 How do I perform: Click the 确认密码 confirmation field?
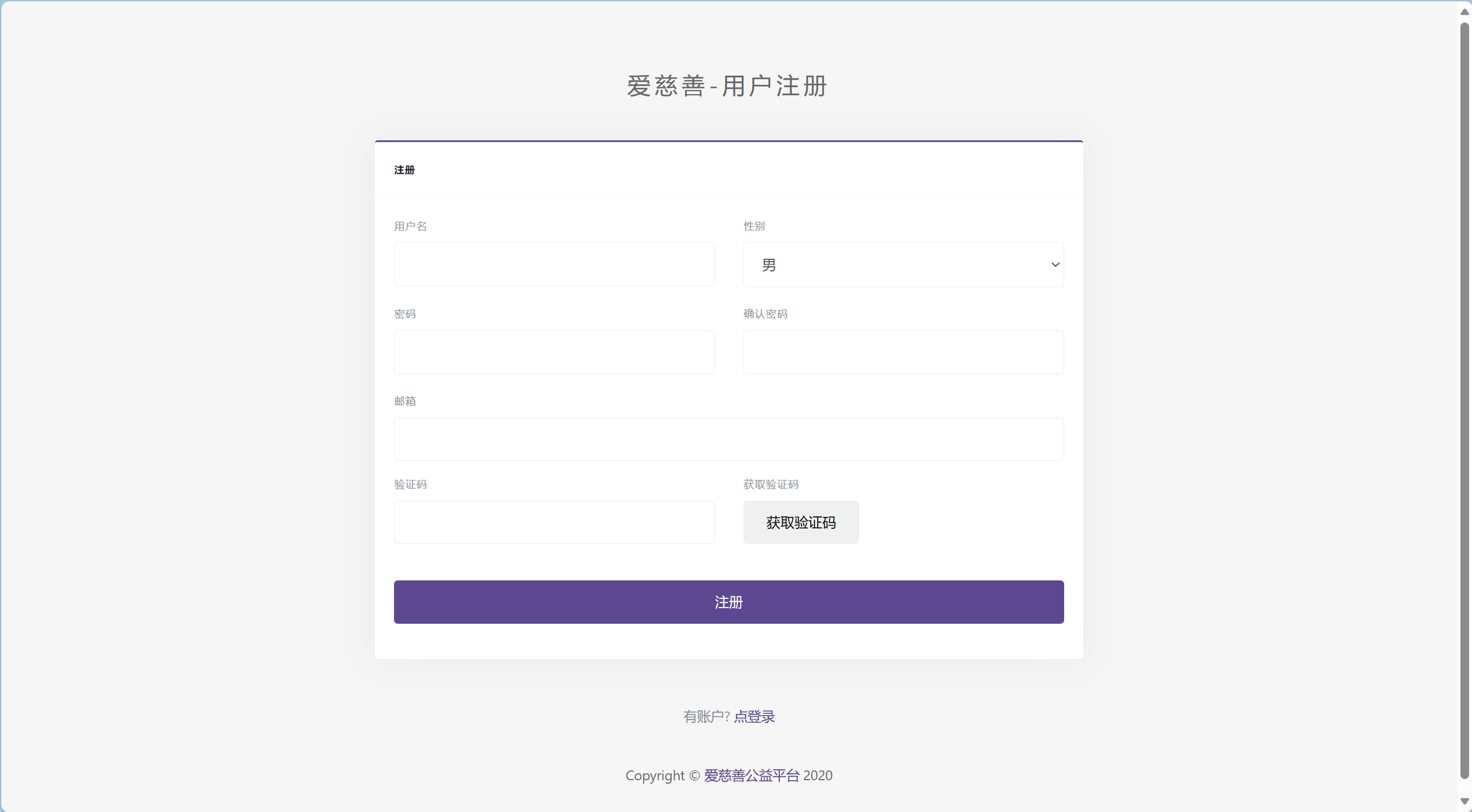(903, 352)
